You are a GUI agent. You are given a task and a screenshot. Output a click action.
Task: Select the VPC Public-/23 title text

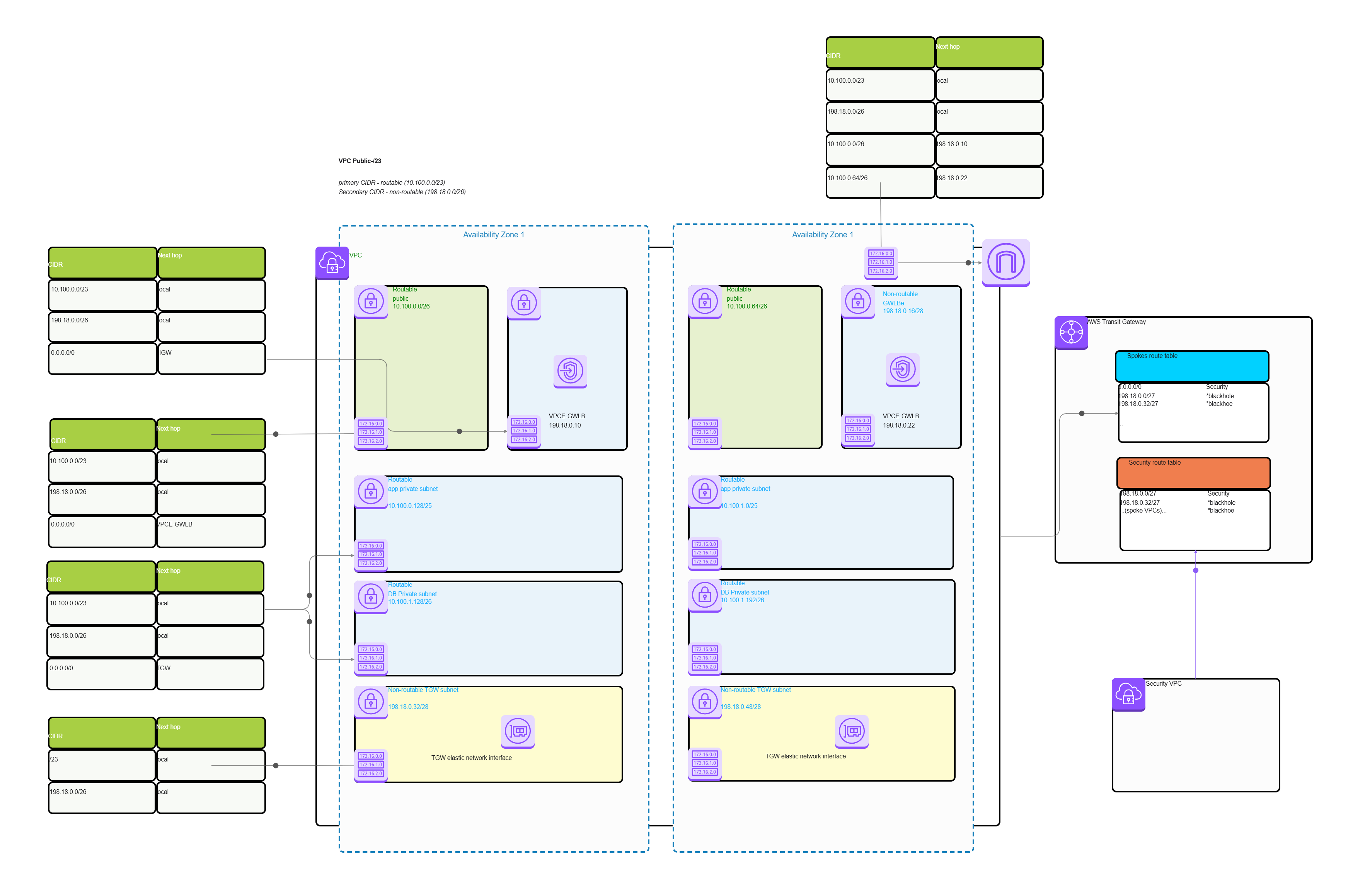point(360,161)
